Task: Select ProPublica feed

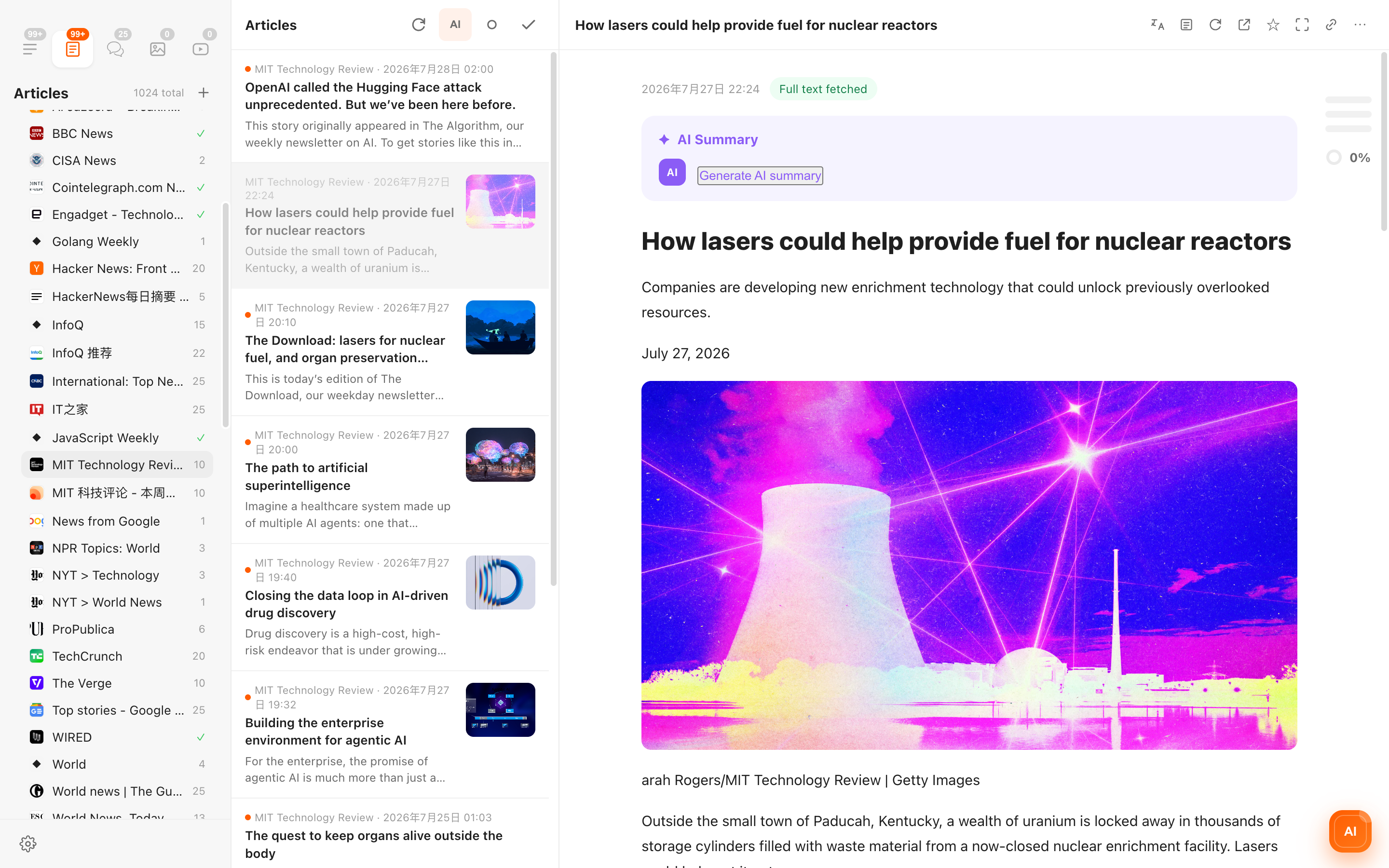Action: [118, 629]
